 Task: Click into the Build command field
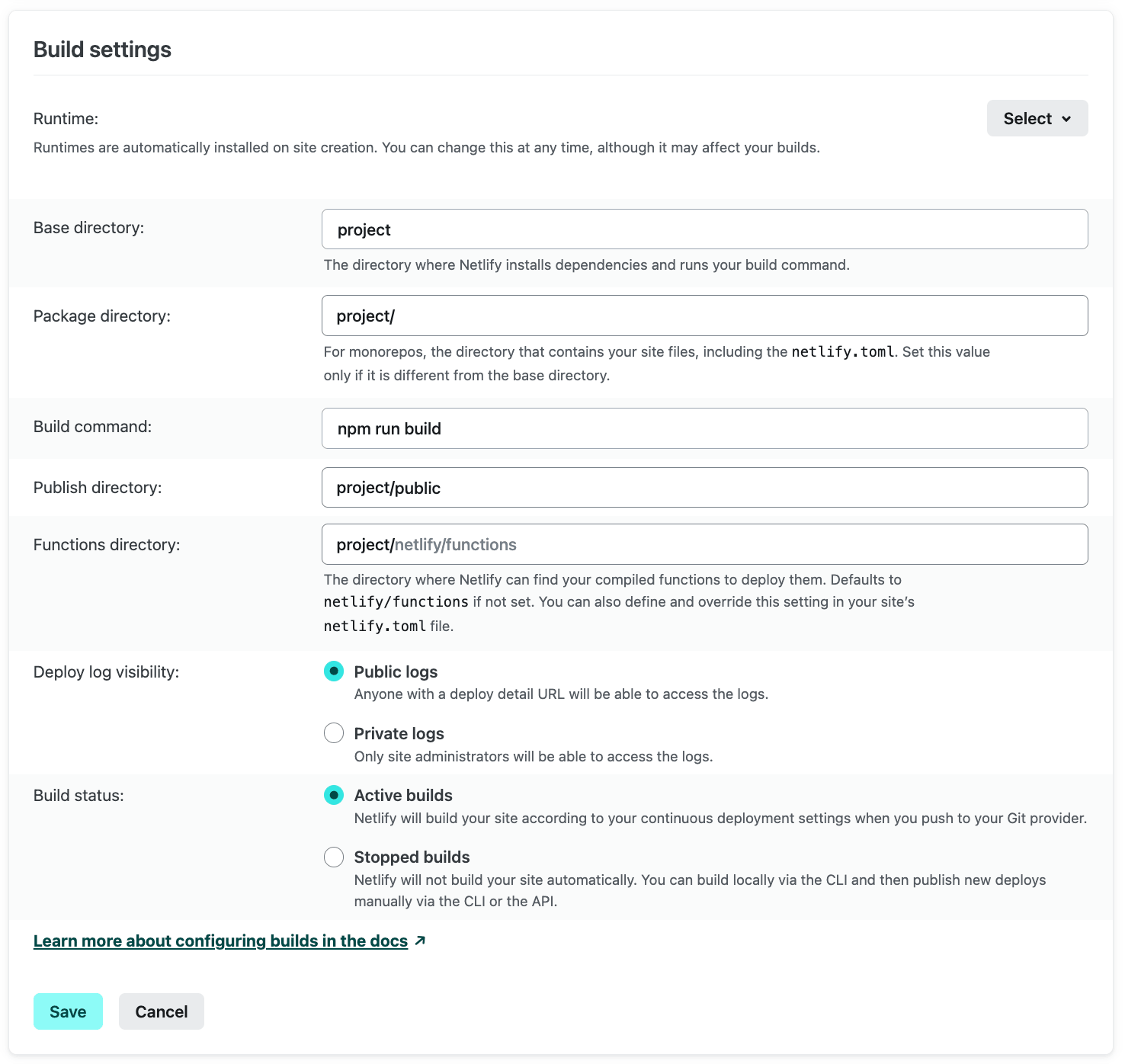pos(704,428)
